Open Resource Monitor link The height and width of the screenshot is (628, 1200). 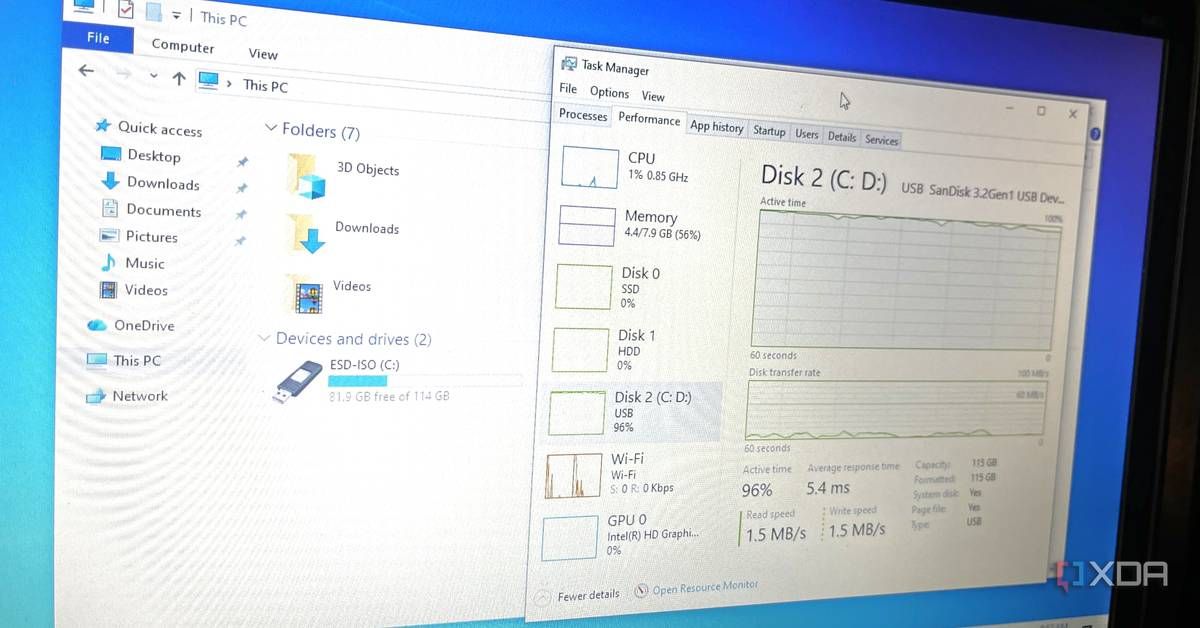click(x=697, y=588)
